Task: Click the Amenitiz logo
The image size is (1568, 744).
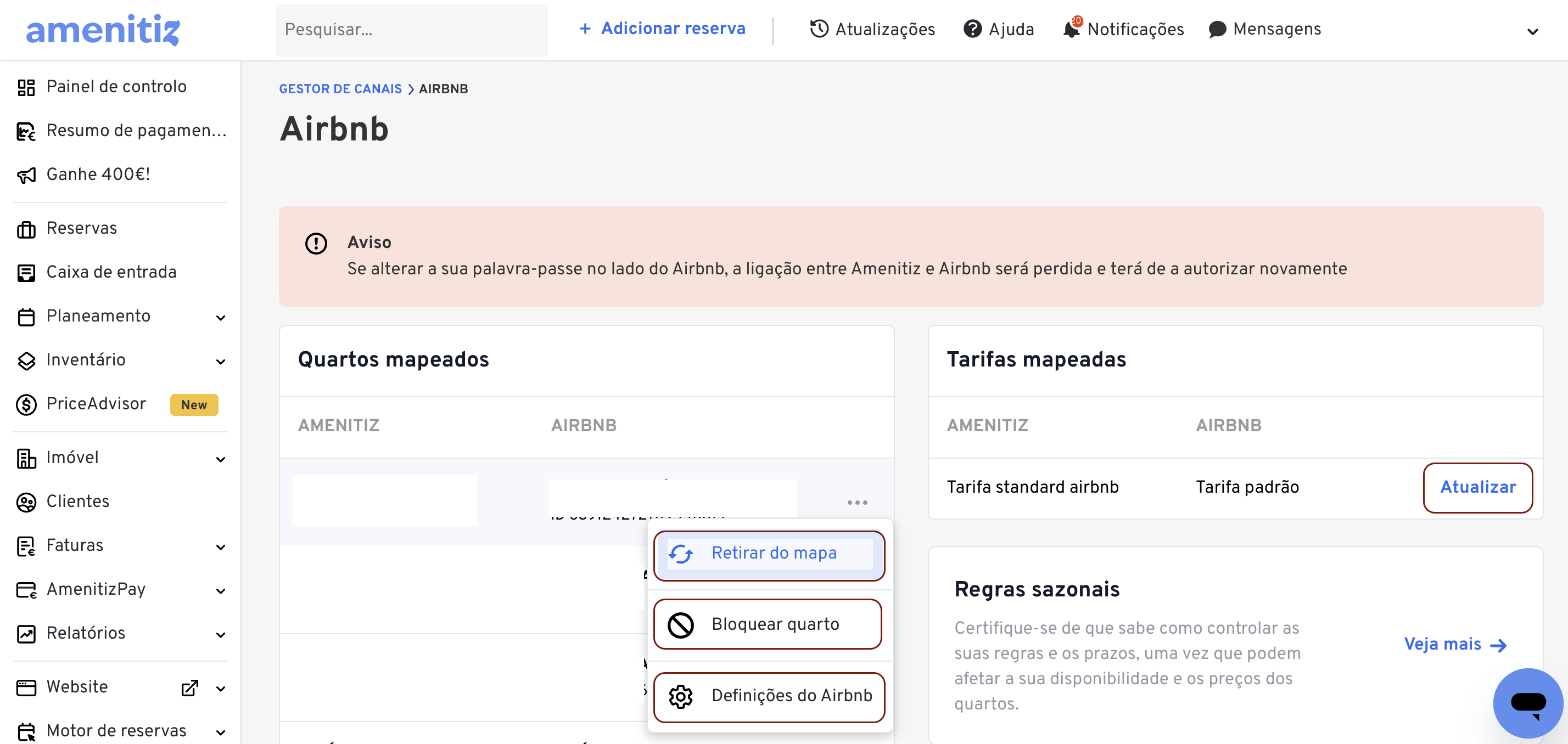Action: click(x=103, y=30)
